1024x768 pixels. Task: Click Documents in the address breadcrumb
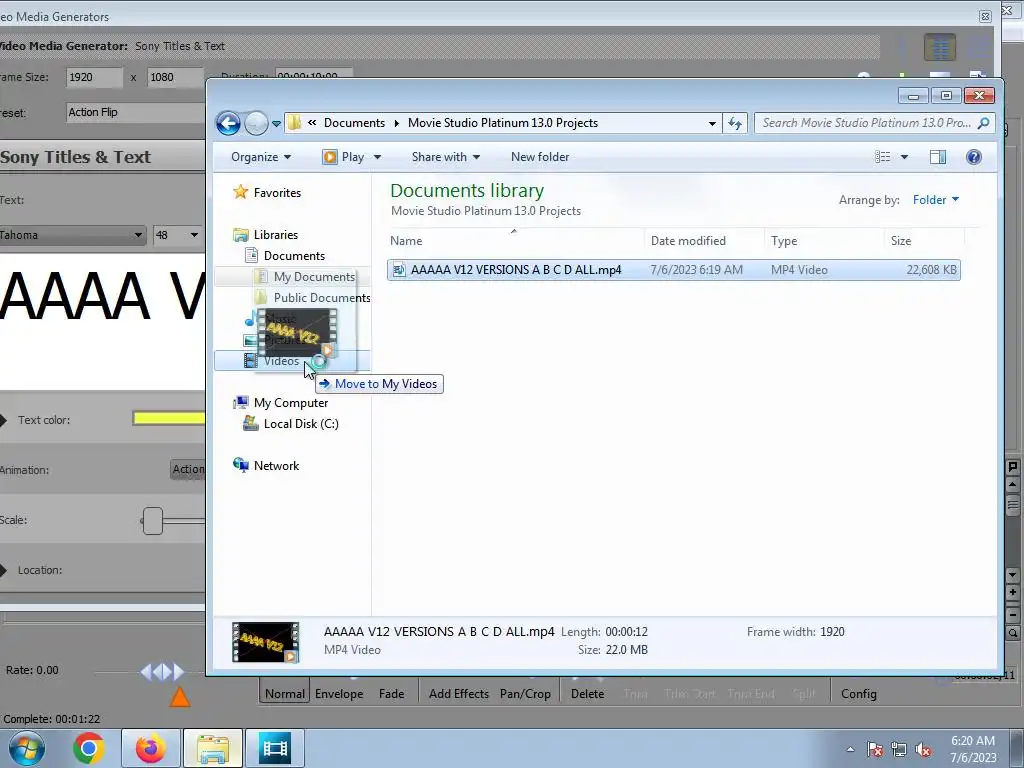(x=354, y=123)
